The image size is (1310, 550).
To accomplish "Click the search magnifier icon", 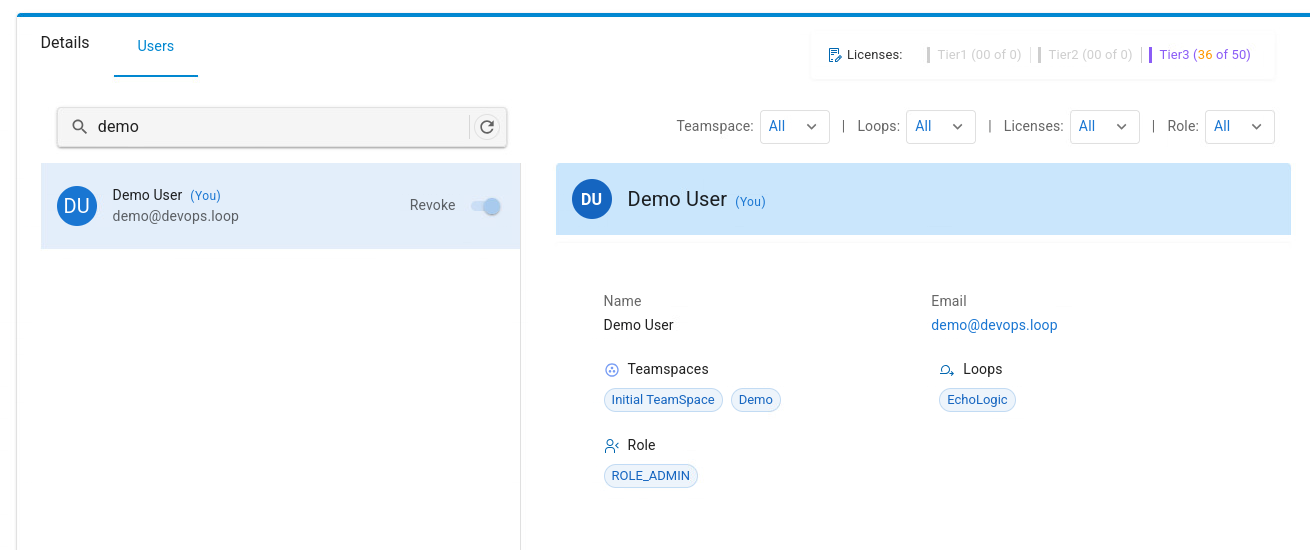I will tap(79, 127).
